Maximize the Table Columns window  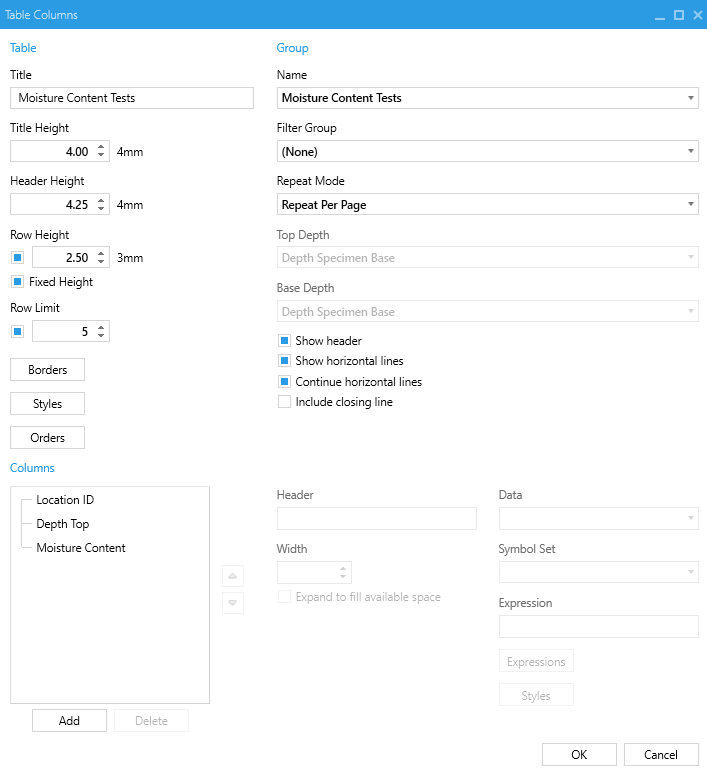[679, 15]
